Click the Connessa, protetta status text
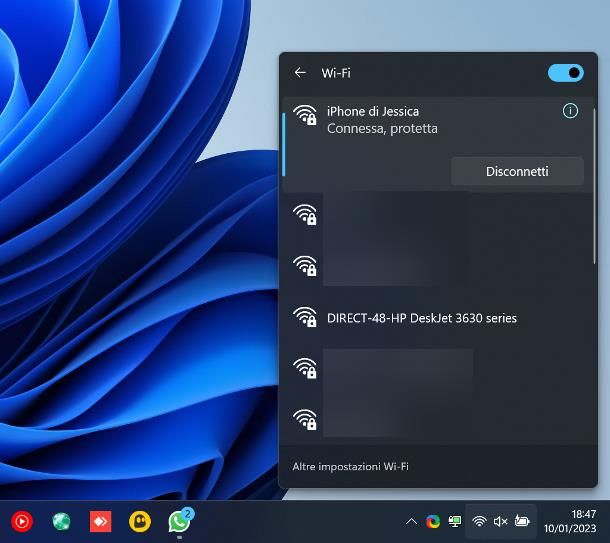The width and height of the screenshot is (610, 543). pyautogui.click(x=382, y=129)
